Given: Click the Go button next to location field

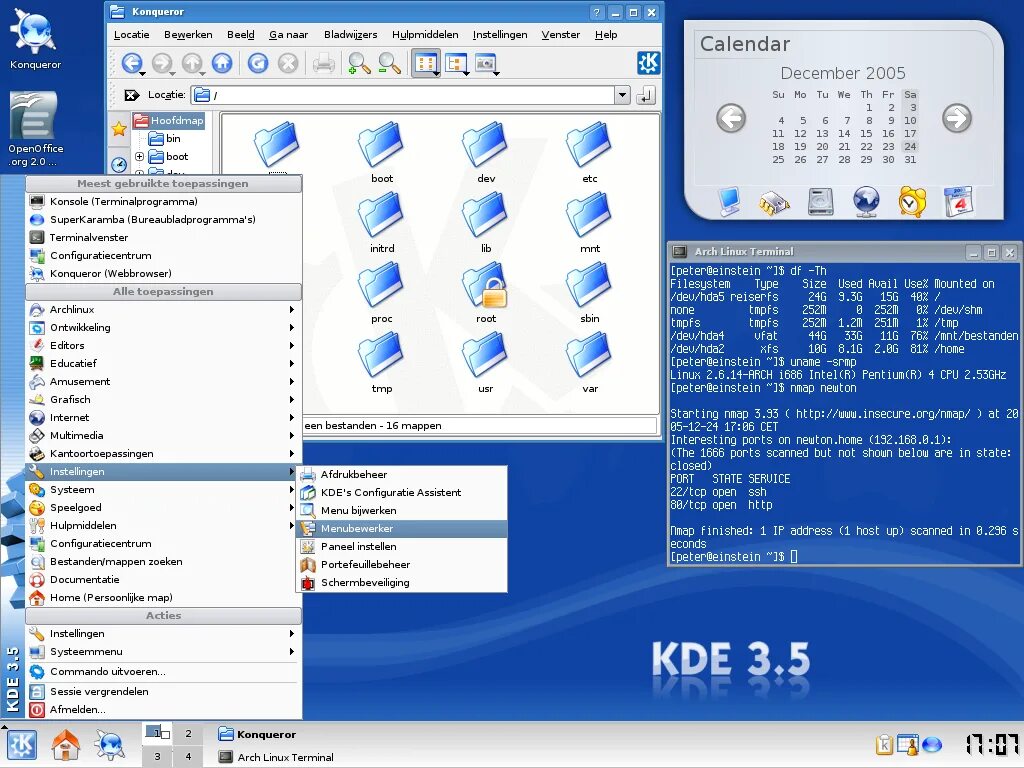Looking at the screenshot, I should tap(645, 95).
